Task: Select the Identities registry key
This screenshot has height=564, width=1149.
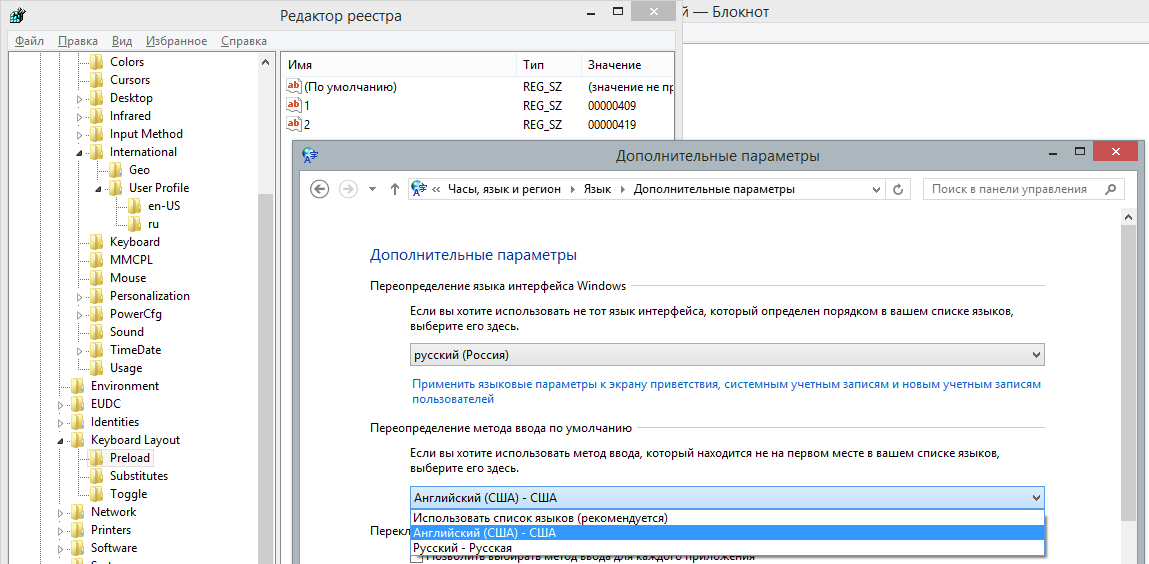Action: point(115,422)
